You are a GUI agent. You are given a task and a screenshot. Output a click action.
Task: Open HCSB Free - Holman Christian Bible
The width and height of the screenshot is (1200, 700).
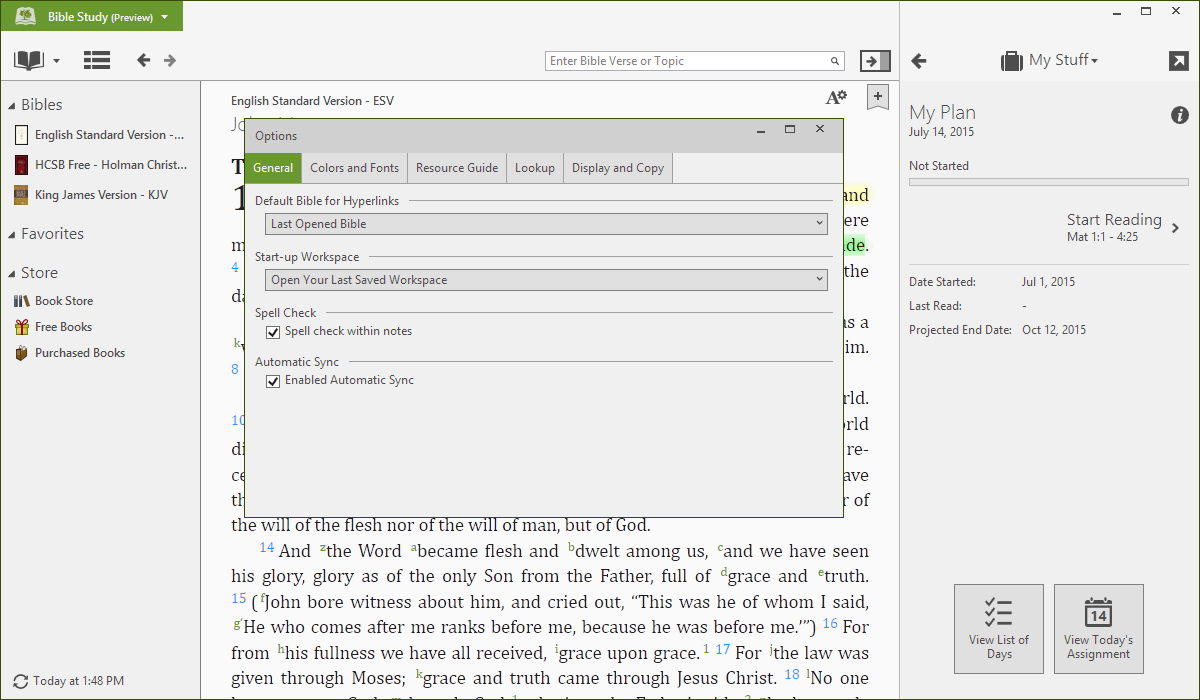click(111, 165)
